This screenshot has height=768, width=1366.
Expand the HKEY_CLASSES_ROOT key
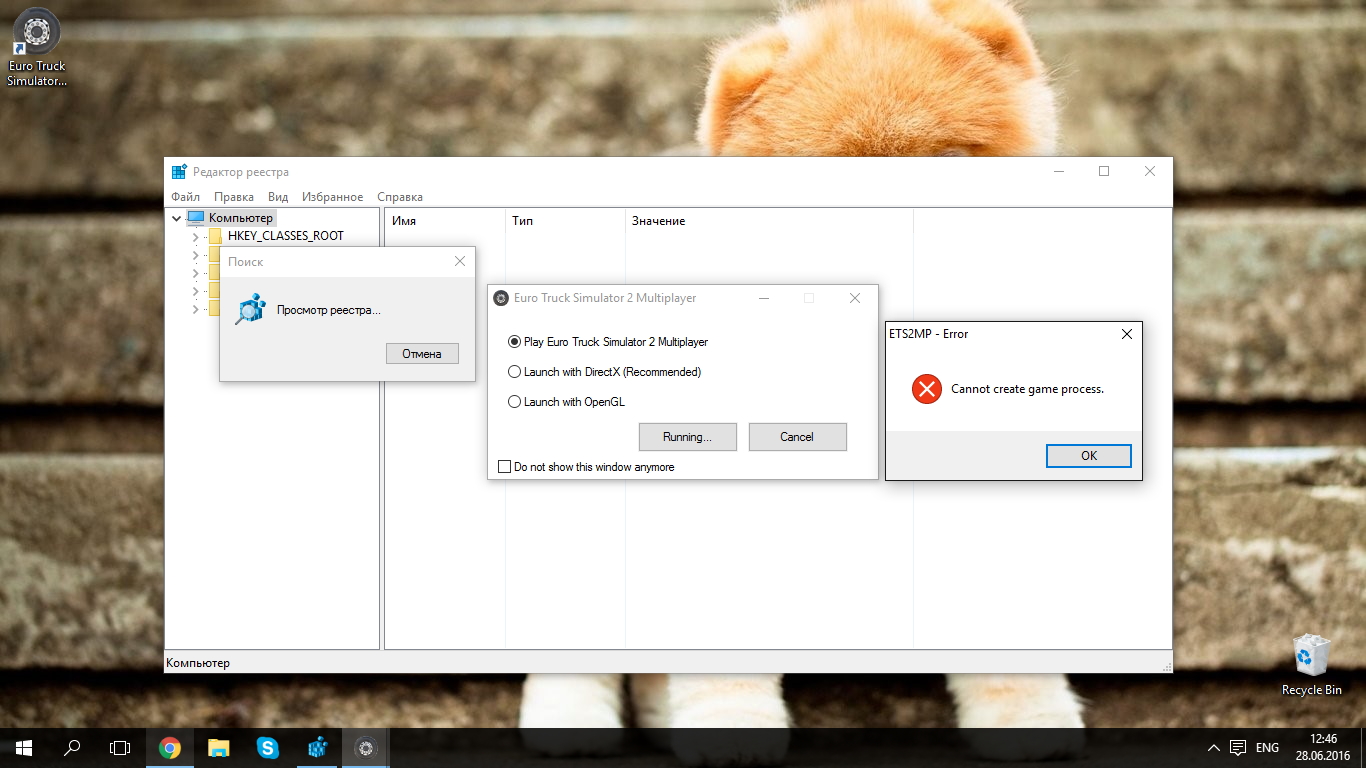195,236
